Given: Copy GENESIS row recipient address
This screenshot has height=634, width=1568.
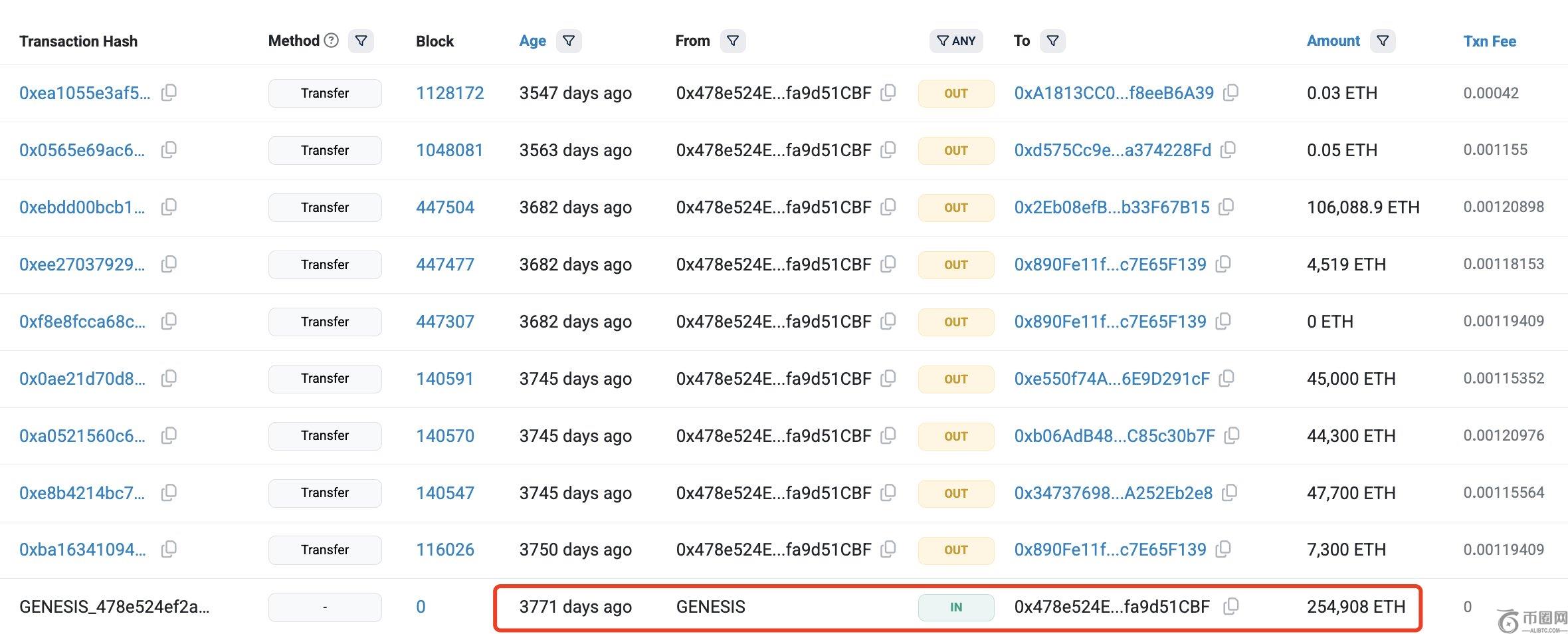Looking at the screenshot, I should (1230, 606).
